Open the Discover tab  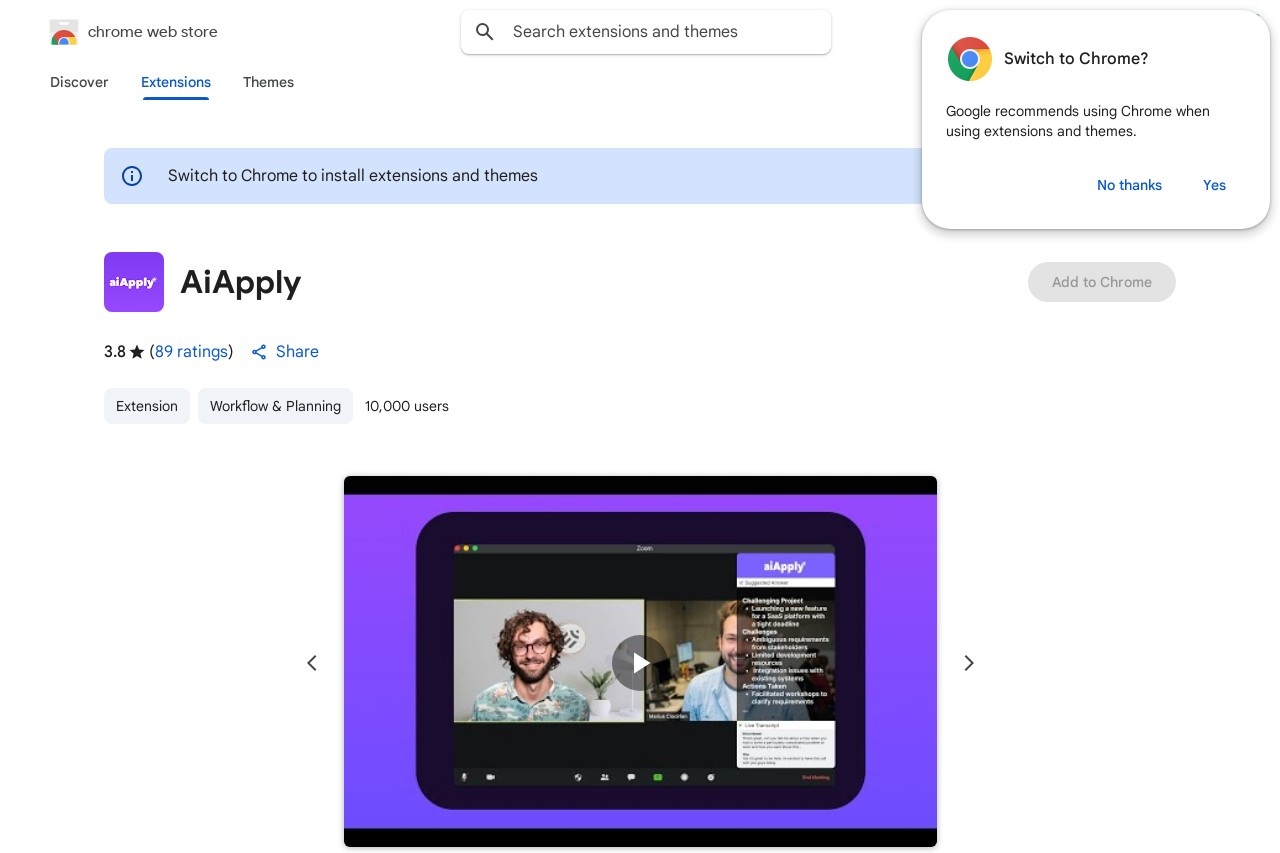click(79, 82)
